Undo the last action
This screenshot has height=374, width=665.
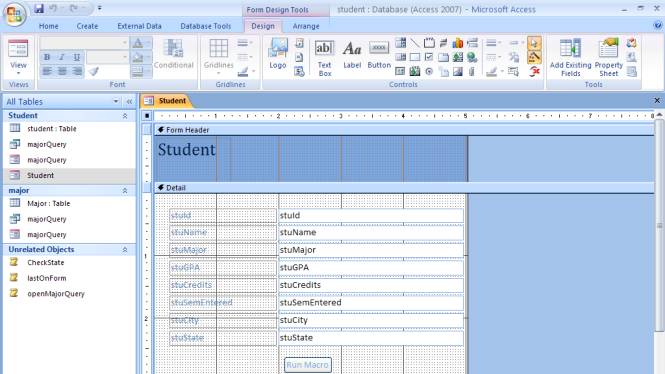(53, 8)
